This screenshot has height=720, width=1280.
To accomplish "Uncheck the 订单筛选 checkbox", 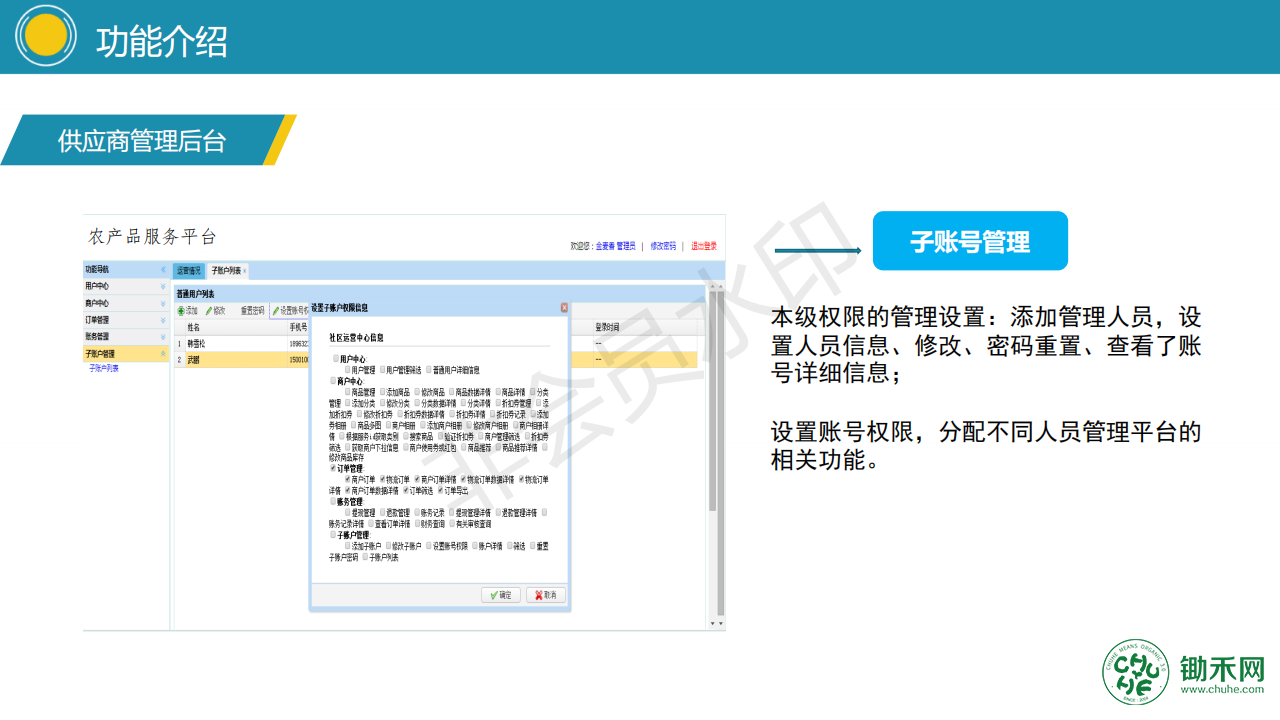I will click(x=406, y=490).
